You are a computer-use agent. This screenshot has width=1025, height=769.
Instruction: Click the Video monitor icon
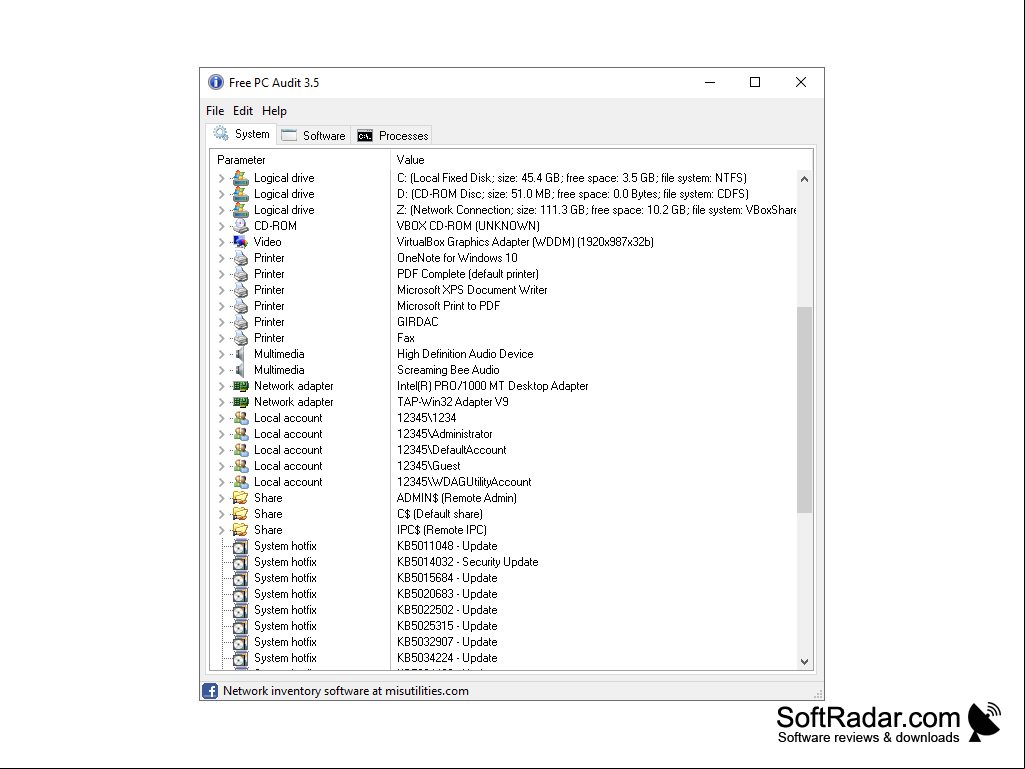point(241,242)
